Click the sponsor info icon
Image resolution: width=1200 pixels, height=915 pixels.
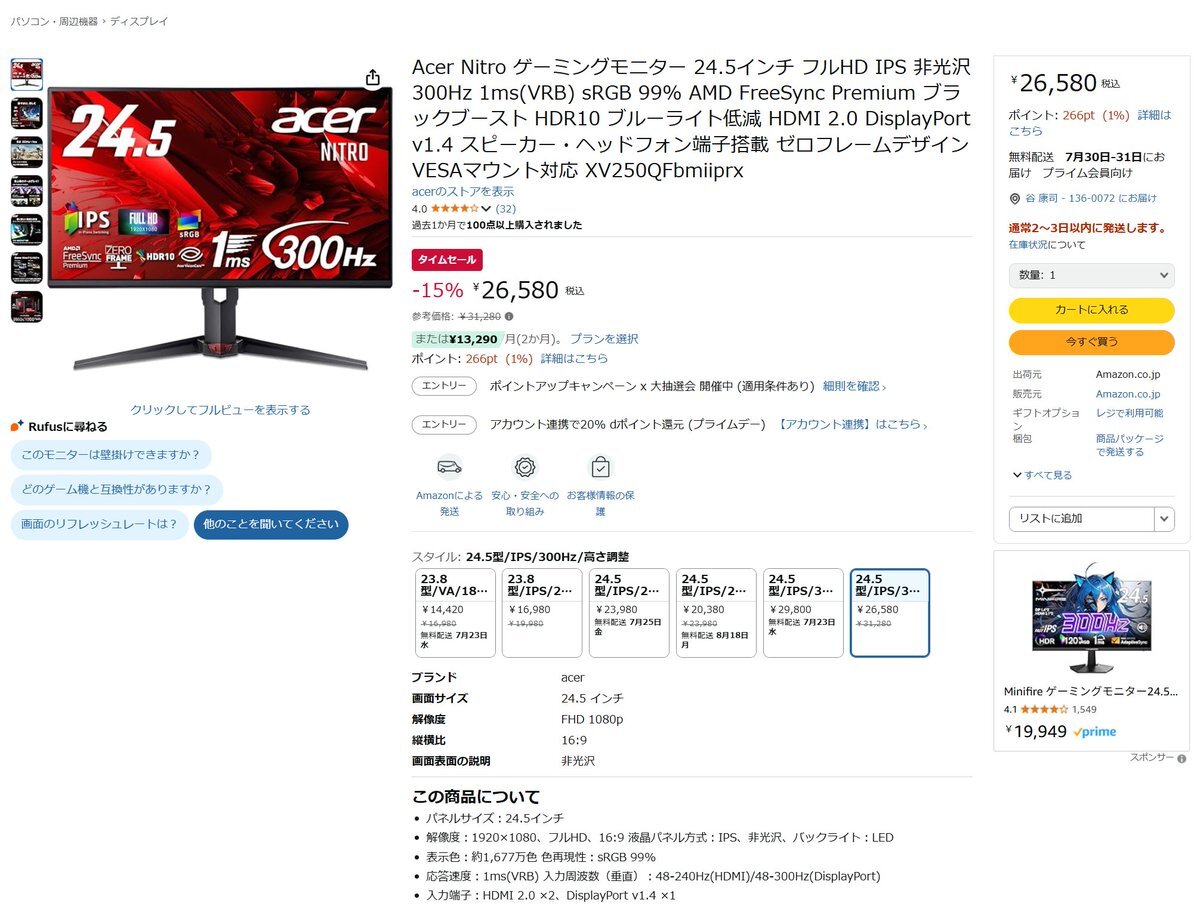click(x=1182, y=759)
